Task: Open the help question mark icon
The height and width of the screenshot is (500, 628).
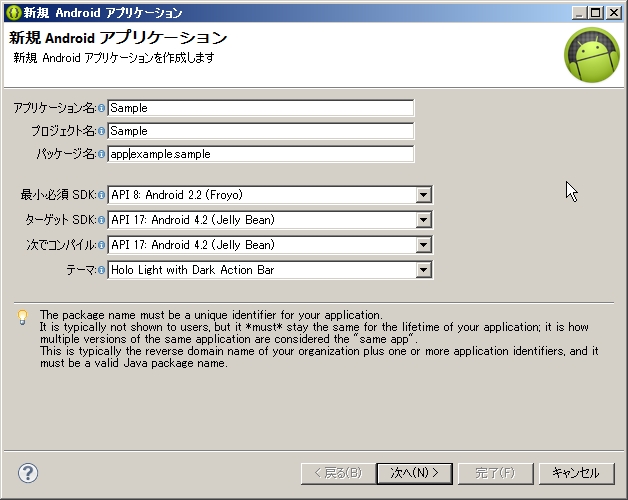Action: [28, 473]
